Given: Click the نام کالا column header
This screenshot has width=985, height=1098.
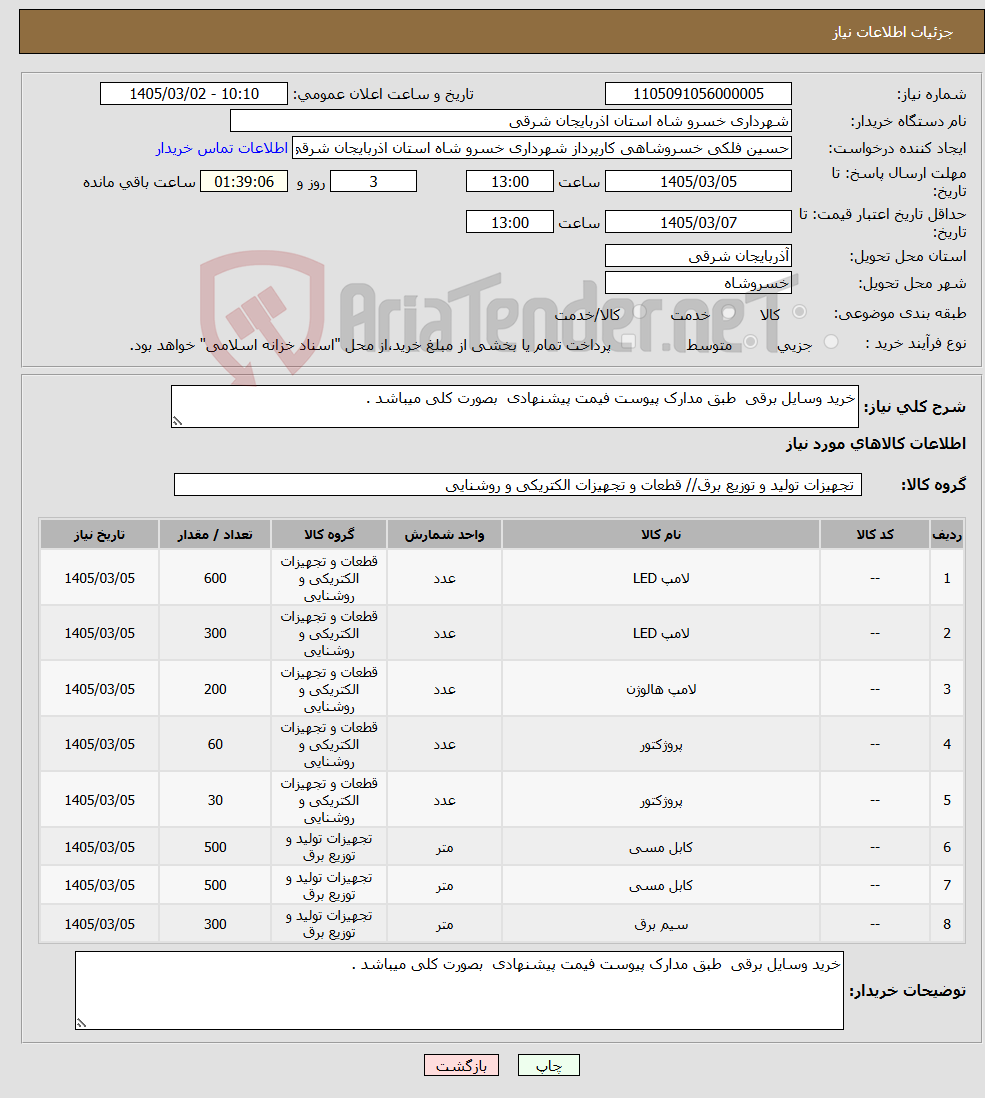Looking at the screenshot, I should (x=661, y=534).
